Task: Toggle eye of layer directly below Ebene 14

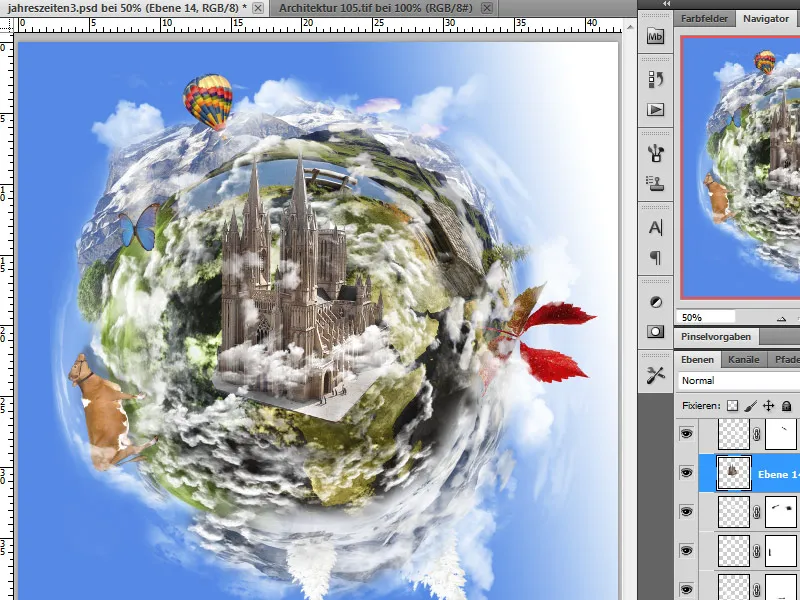Action: coord(686,512)
